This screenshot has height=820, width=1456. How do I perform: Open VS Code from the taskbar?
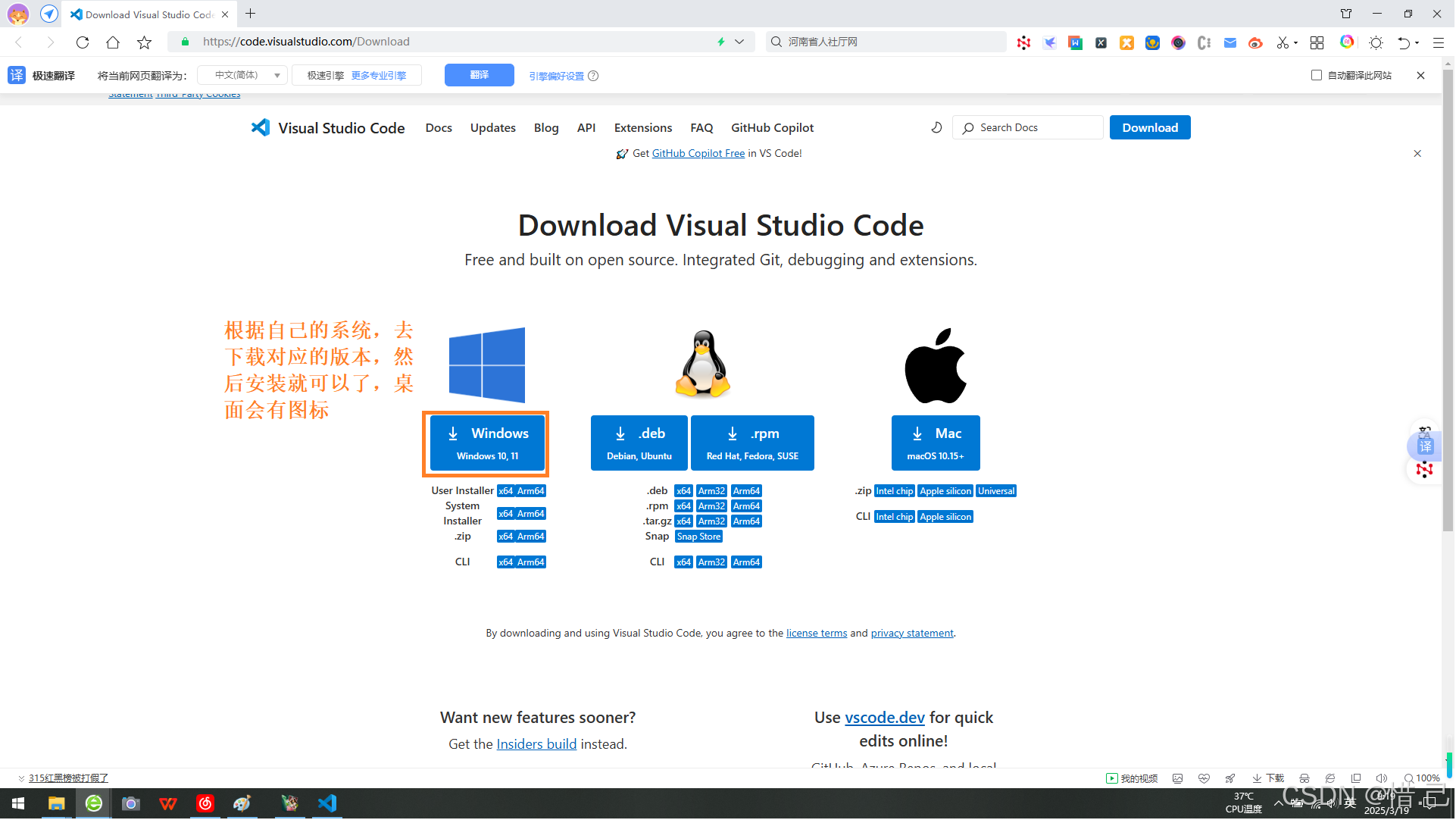tap(327, 803)
